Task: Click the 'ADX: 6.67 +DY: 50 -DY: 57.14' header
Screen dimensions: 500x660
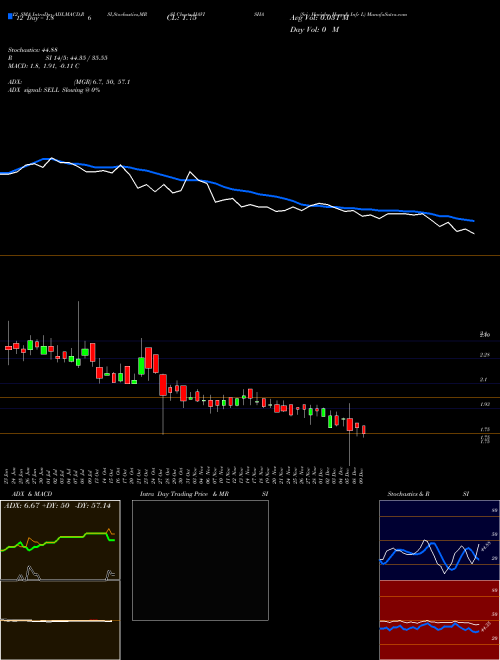Action: tap(57, 506)
